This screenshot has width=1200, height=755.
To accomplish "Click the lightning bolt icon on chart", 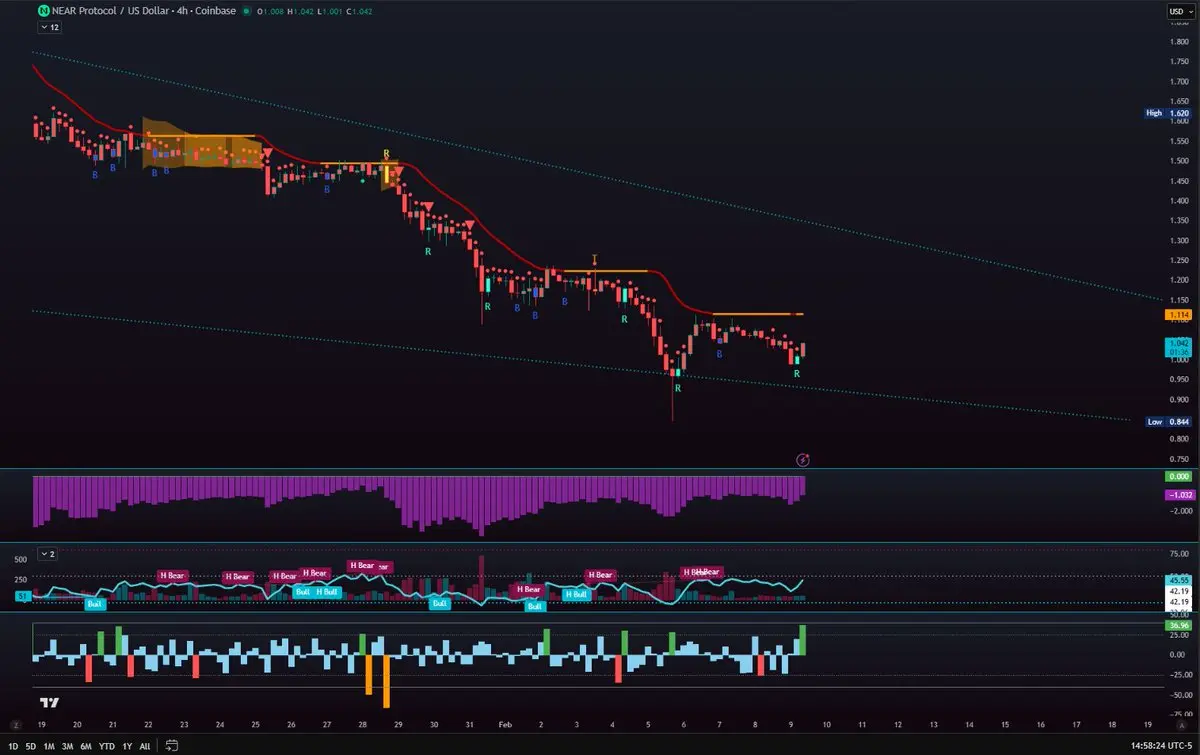I will [803, 460].
